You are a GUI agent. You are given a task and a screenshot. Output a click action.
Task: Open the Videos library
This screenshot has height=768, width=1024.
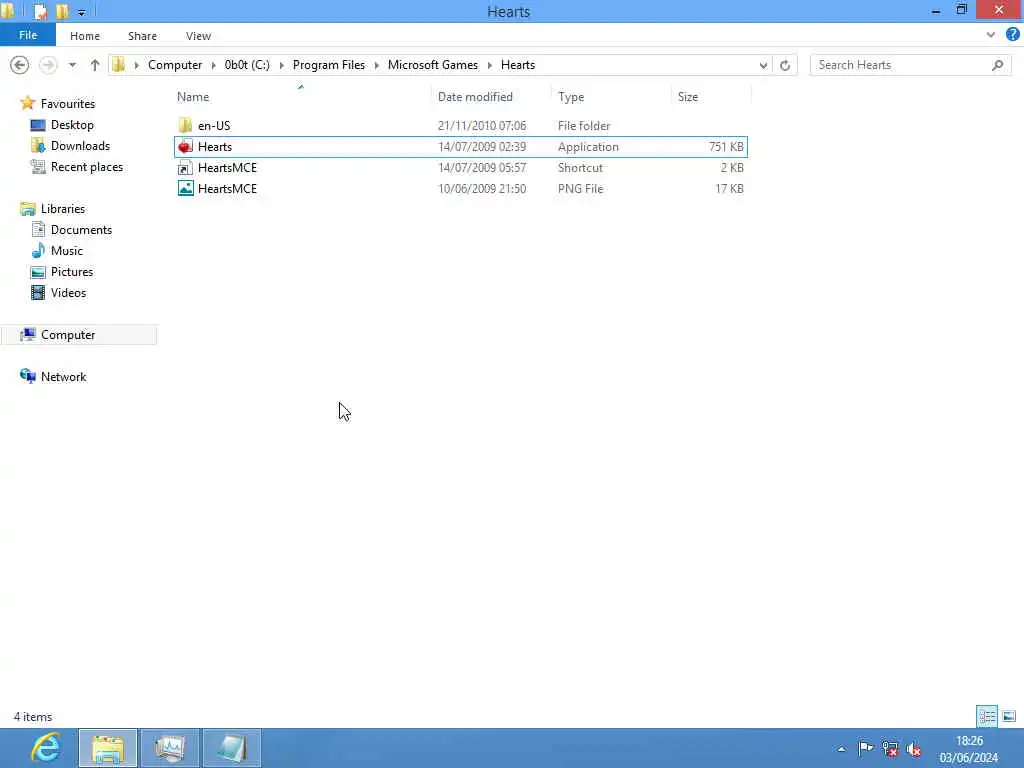coord(68,293)
